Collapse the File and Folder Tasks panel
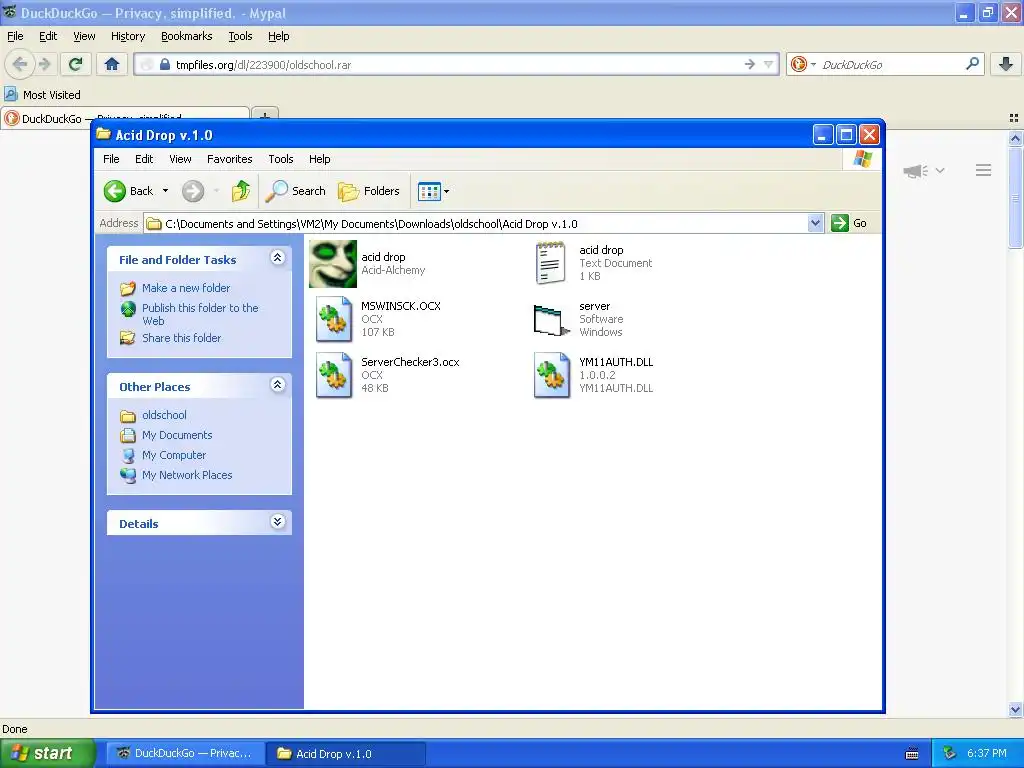 pyautogui.click(x=278, y=258)
